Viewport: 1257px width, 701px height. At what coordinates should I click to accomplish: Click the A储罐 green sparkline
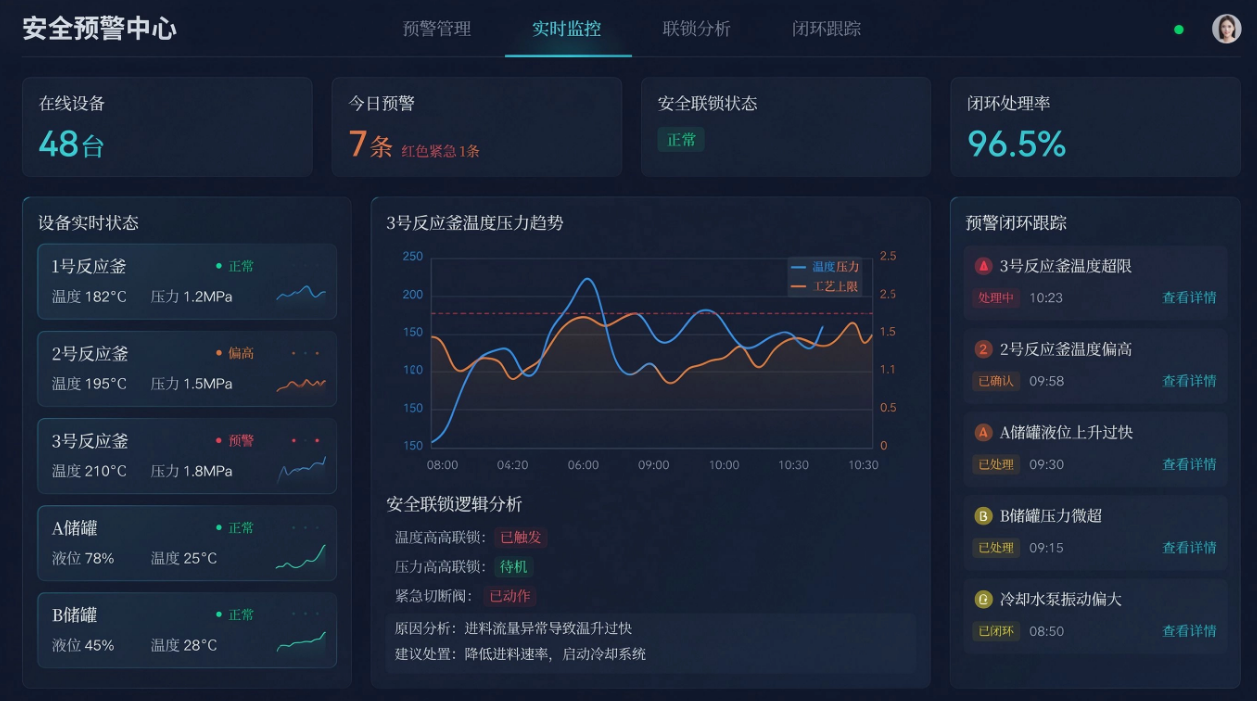301,557
